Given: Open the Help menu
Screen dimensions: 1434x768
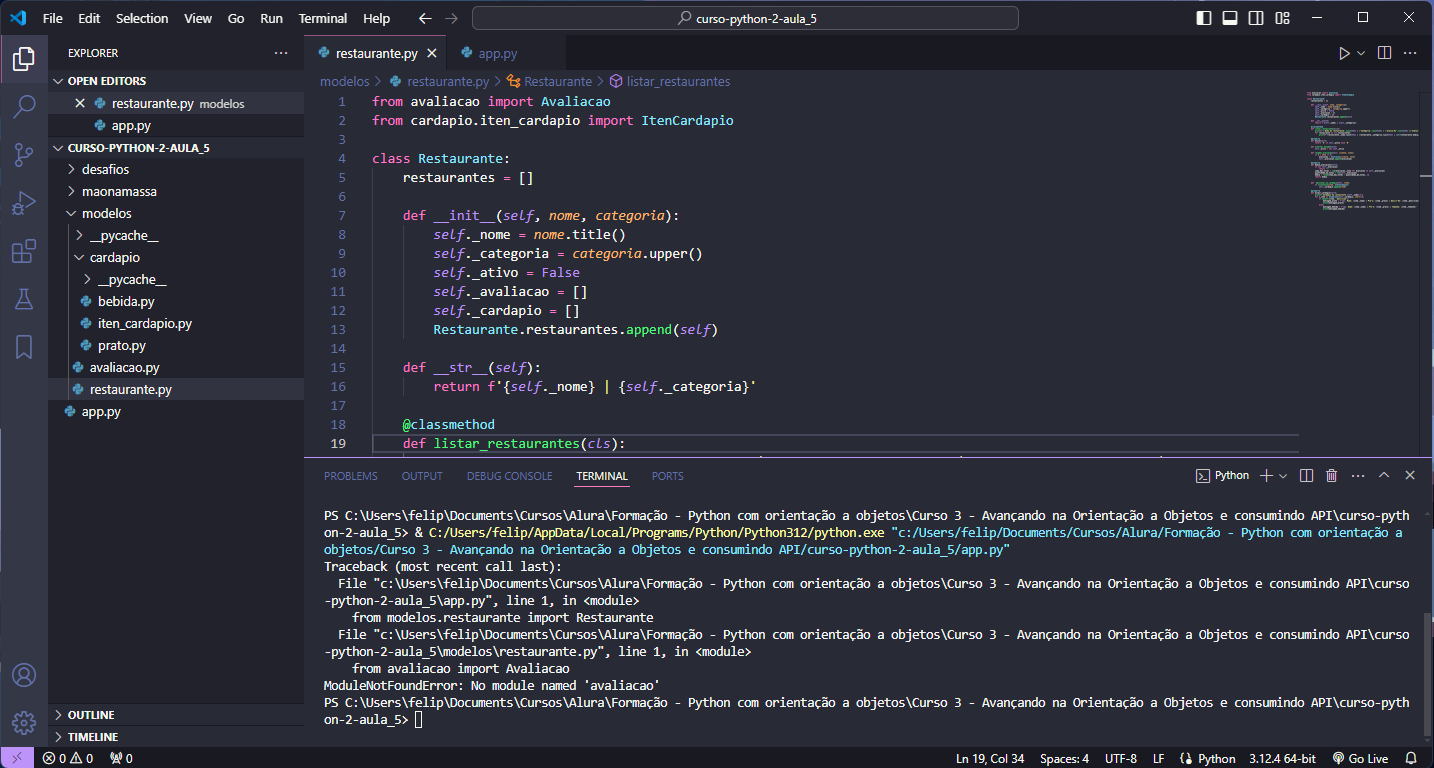Looking at the screenshot, I should click(377, 18).
